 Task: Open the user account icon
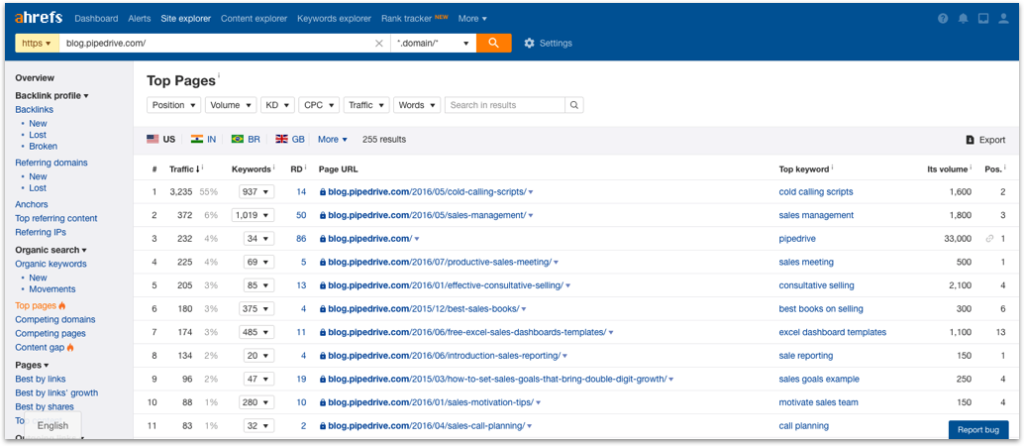tap(1004, 18)
